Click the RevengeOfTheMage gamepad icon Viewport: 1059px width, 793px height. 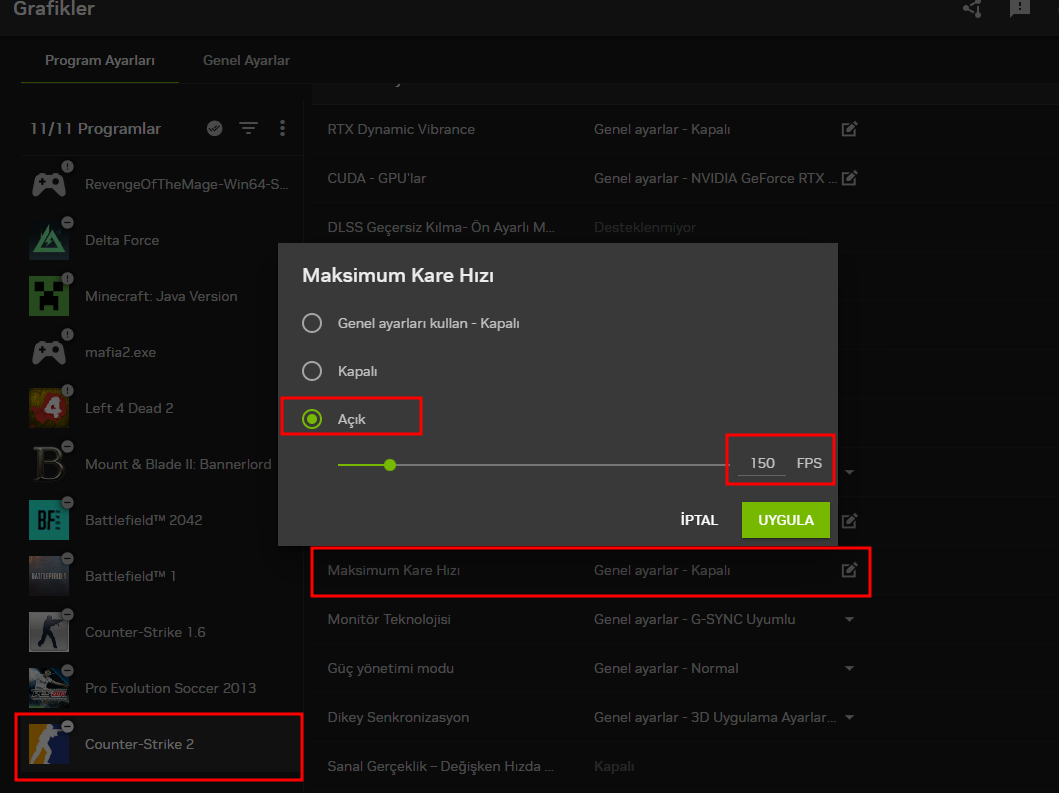pos(49,184)
